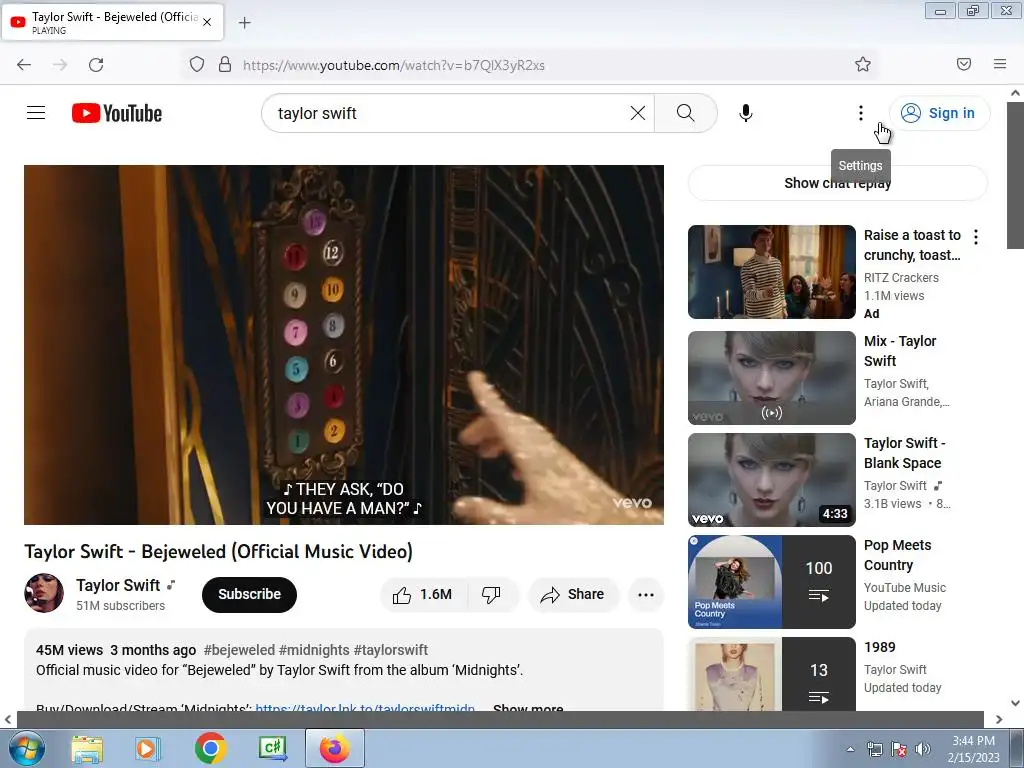The width and height of the screenshot is (1024, 768).
Task: Like the video with thumbs up
Action: [x=422, y=594]
